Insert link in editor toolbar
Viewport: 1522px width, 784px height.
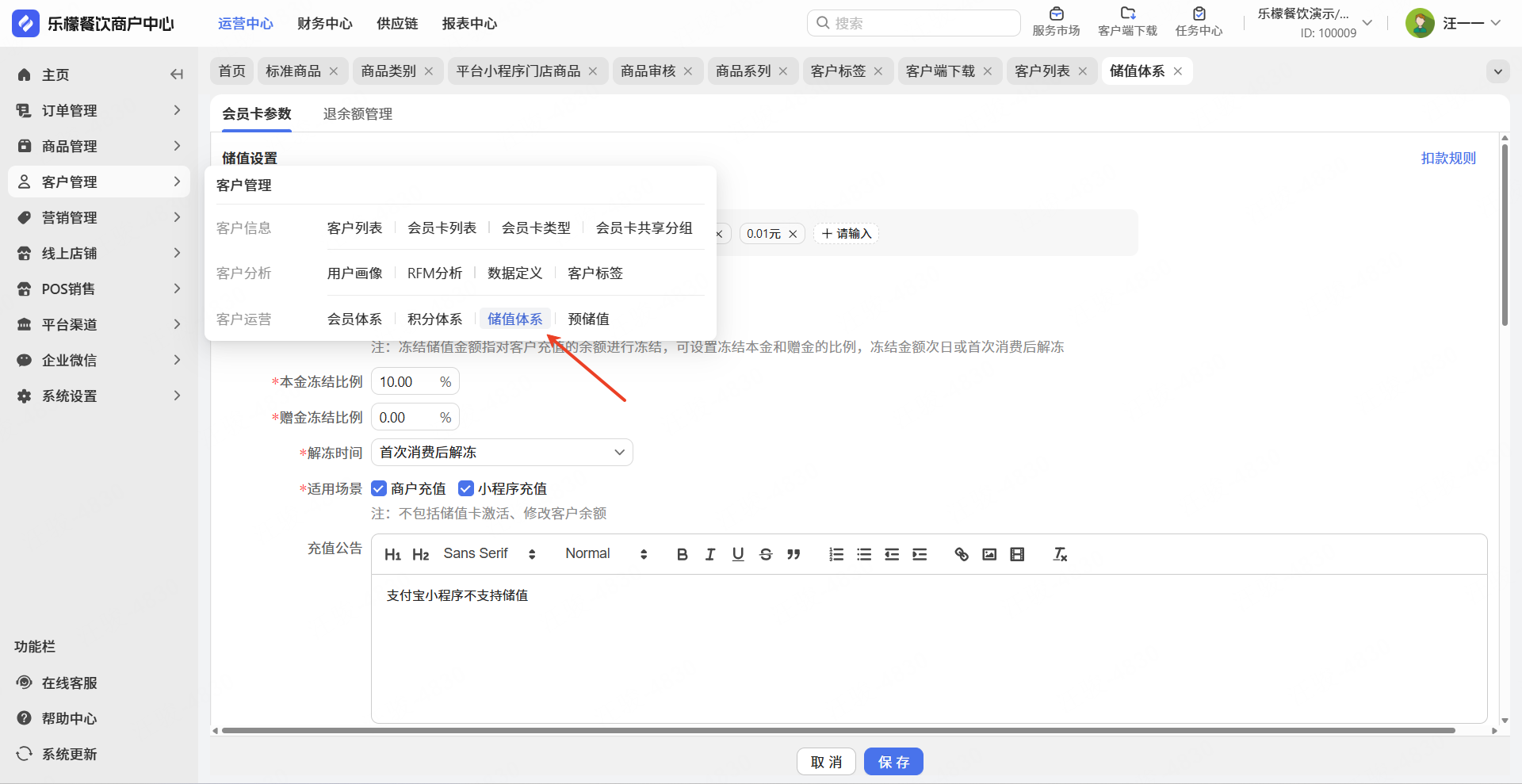click(x=962, y=554)
